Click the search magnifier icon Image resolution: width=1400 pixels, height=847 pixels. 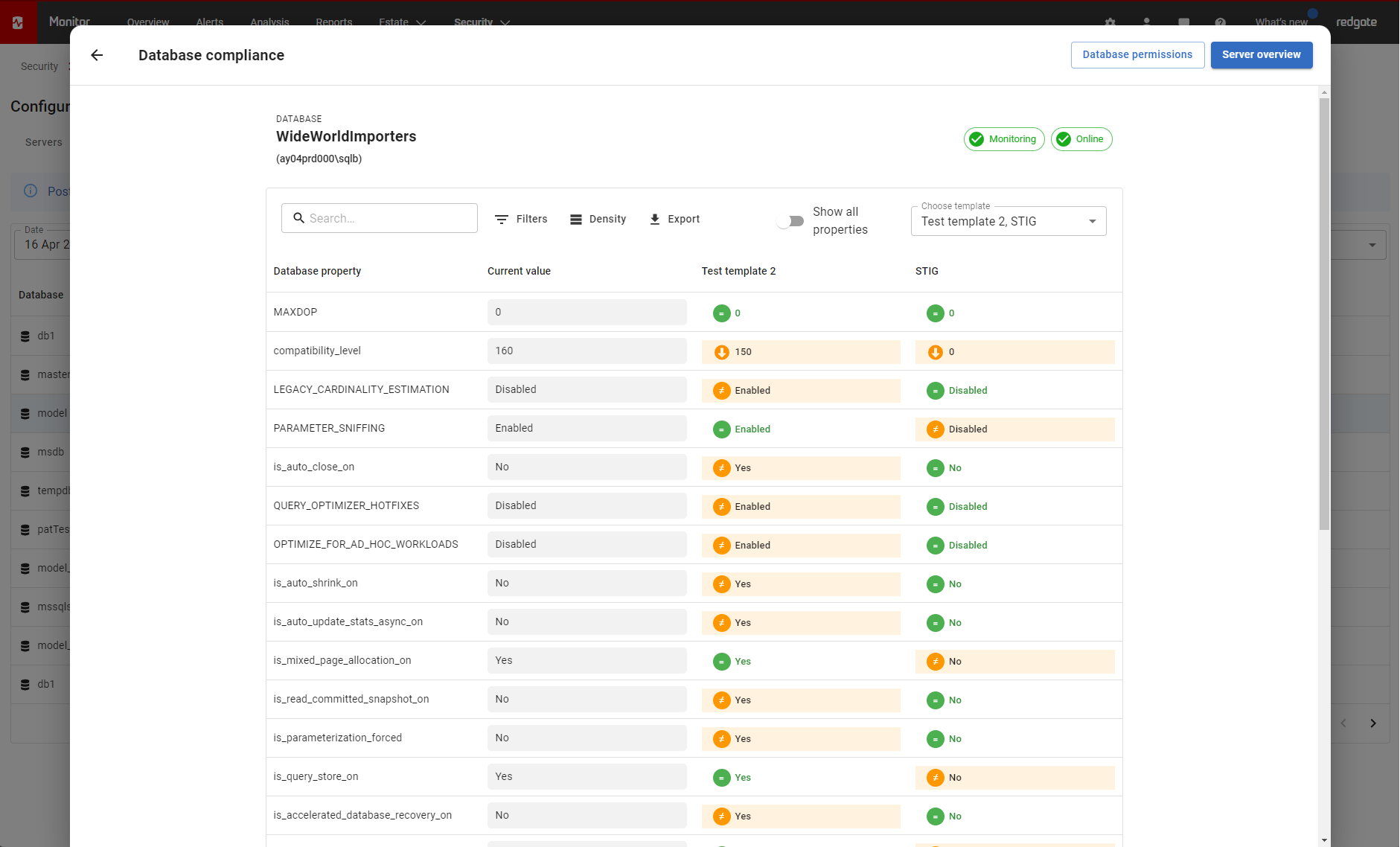point(298,218)
